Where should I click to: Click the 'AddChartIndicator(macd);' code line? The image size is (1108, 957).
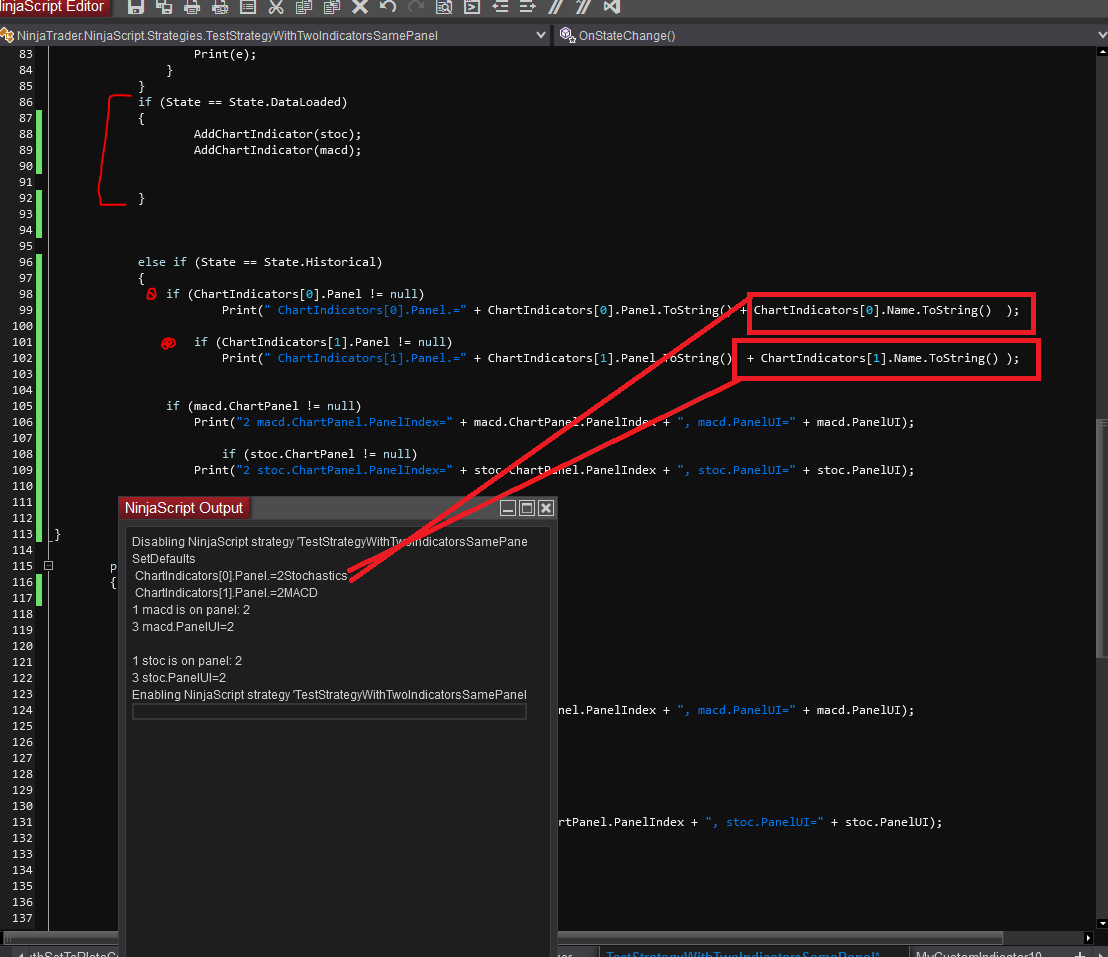click(277, 150)
